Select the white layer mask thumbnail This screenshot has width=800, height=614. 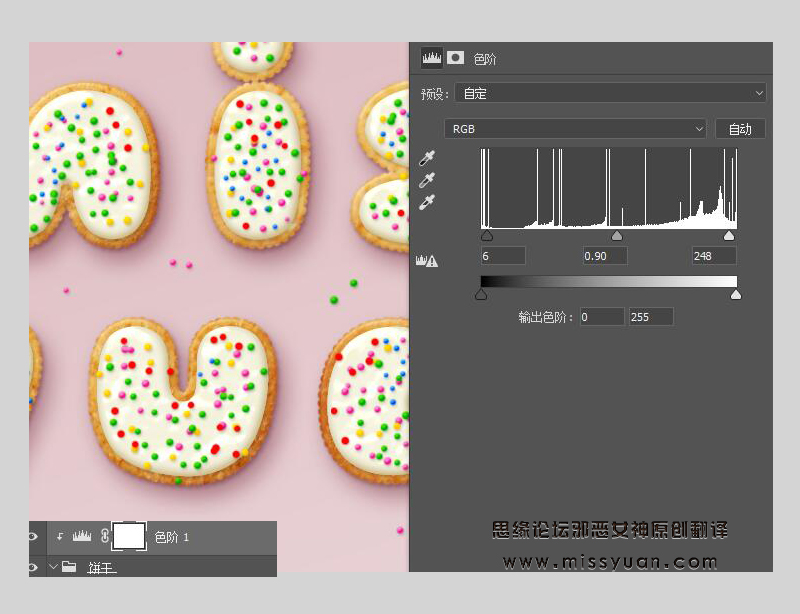tap(129, 537)
